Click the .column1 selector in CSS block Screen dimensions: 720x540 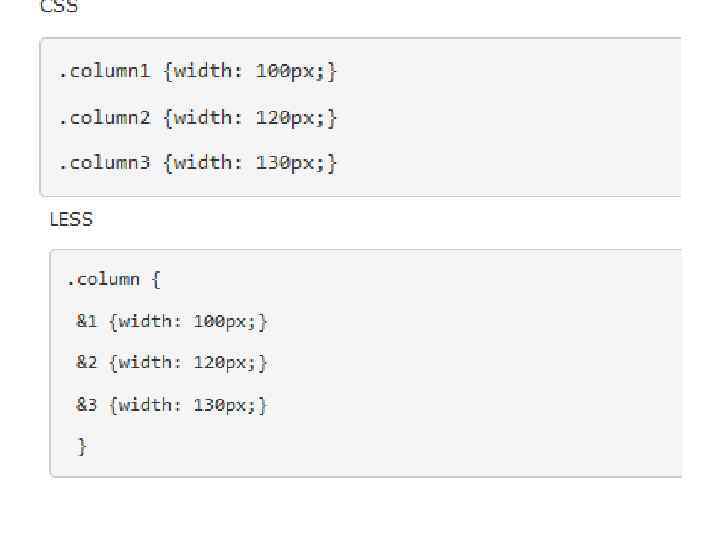tap(104, 71)
